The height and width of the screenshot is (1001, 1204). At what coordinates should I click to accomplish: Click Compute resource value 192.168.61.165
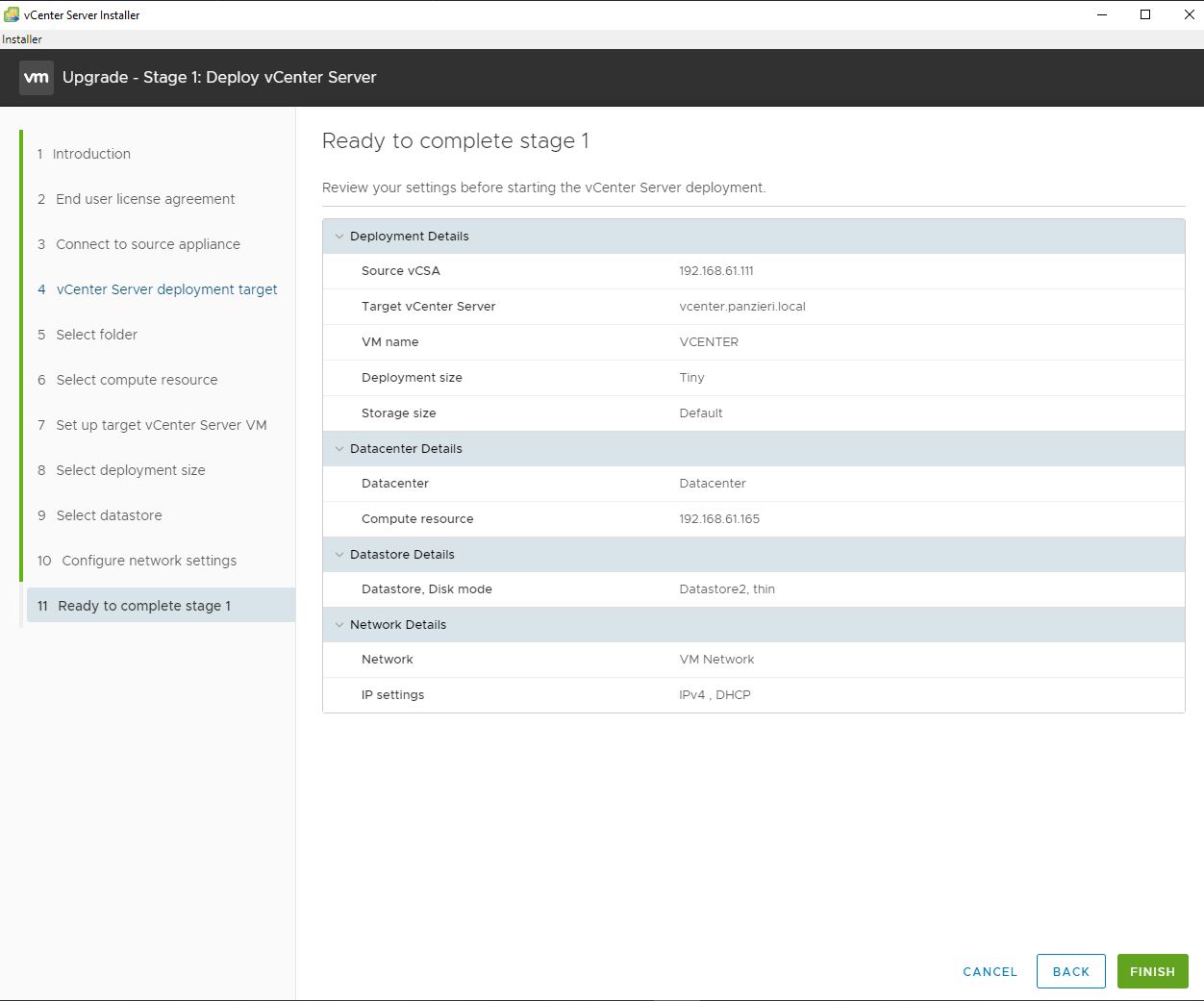click(x=719, y=519)
